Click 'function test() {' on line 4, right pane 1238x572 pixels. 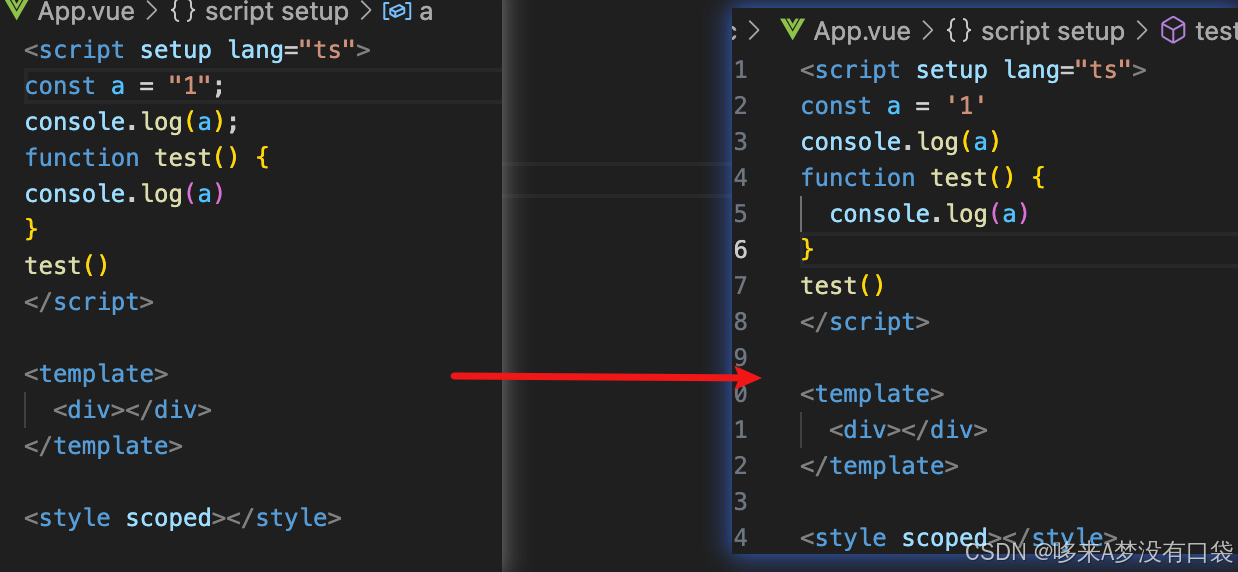[923, 178]
